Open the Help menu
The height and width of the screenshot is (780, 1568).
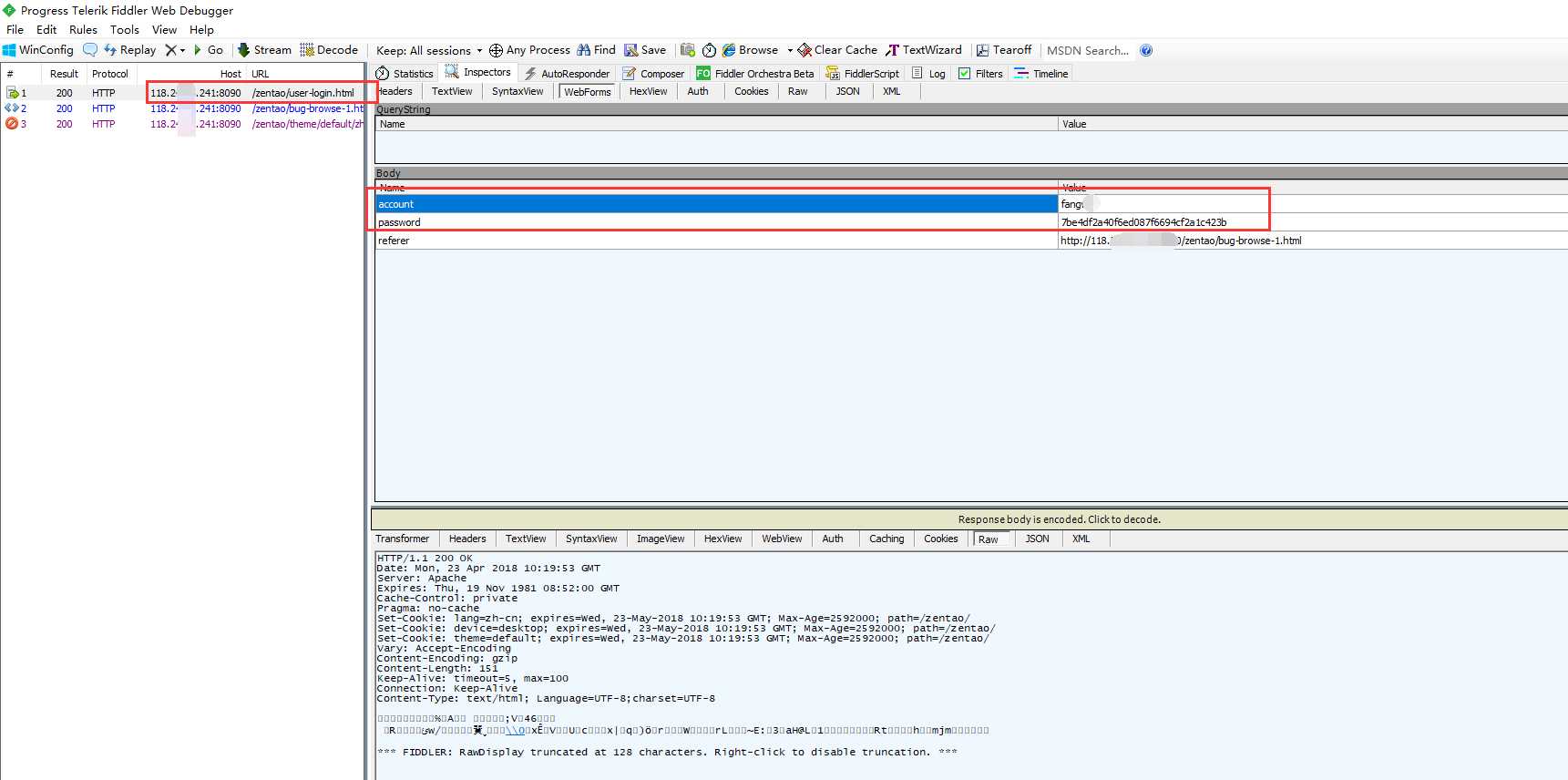coord(201,30)
